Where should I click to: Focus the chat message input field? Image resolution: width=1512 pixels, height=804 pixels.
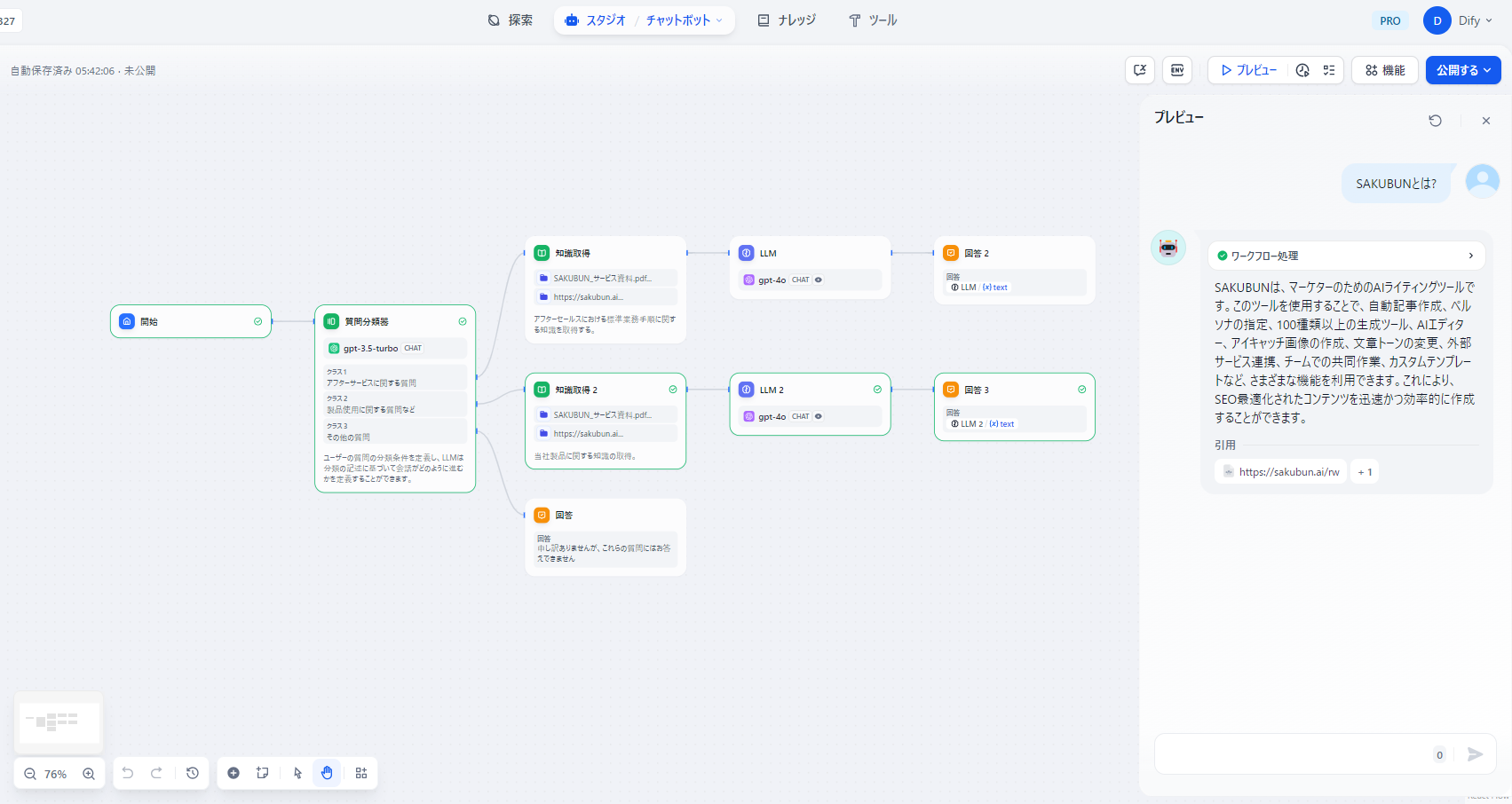1292,754
